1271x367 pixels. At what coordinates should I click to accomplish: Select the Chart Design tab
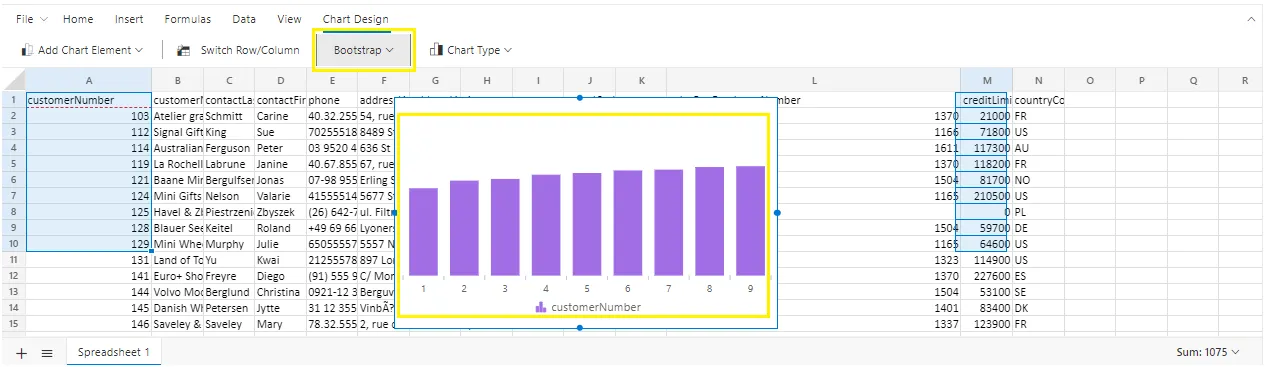coord(356,19)
